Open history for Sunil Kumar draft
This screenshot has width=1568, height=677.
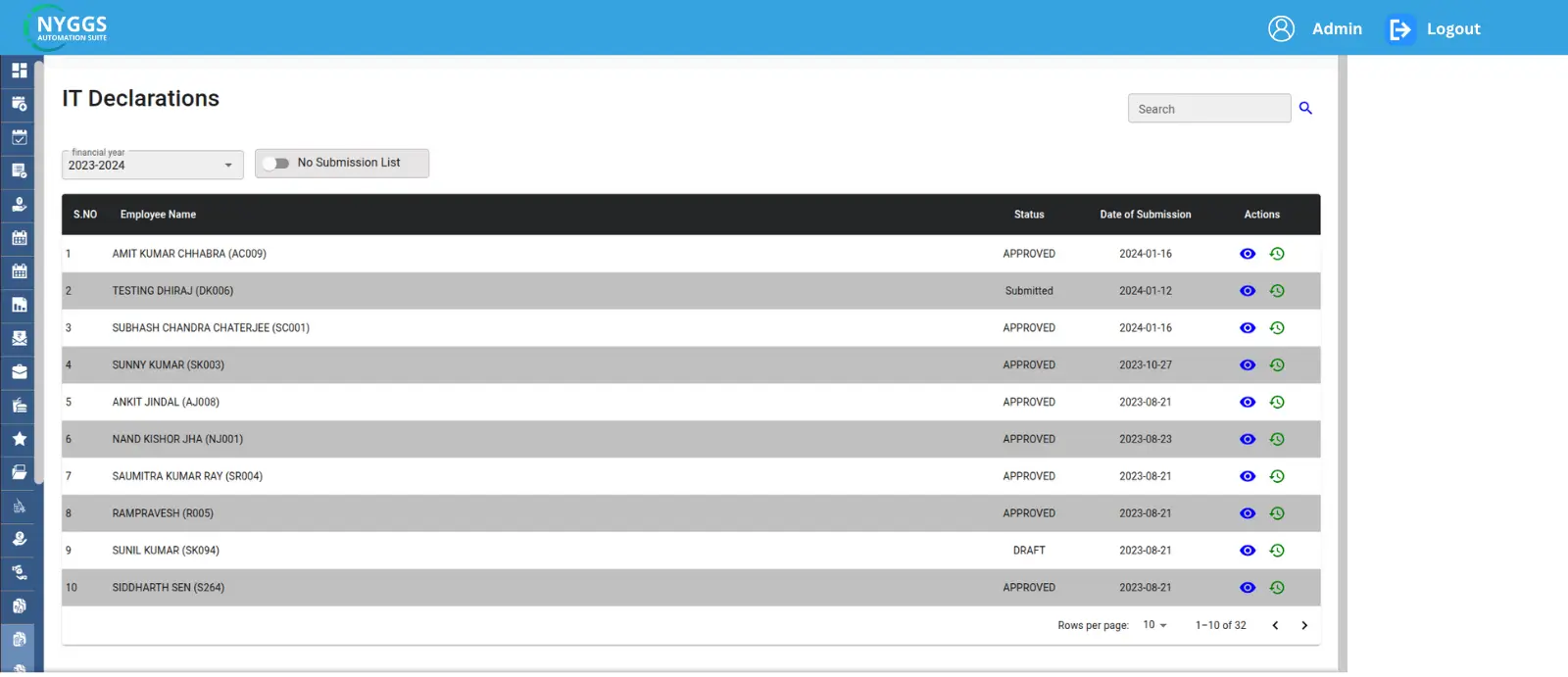1277,551
